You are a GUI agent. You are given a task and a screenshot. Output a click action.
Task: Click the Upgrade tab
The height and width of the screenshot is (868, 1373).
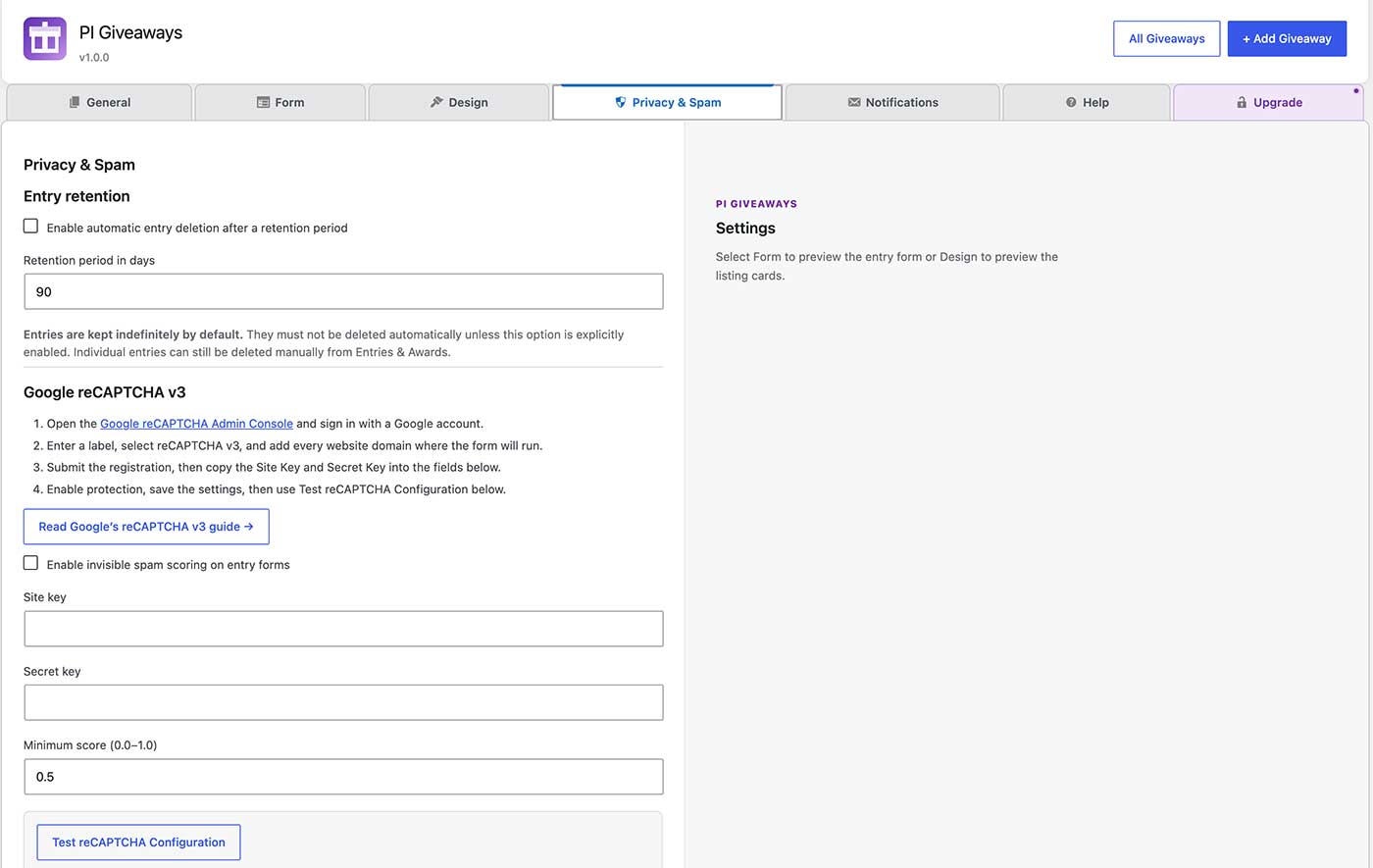point(1269,102)
